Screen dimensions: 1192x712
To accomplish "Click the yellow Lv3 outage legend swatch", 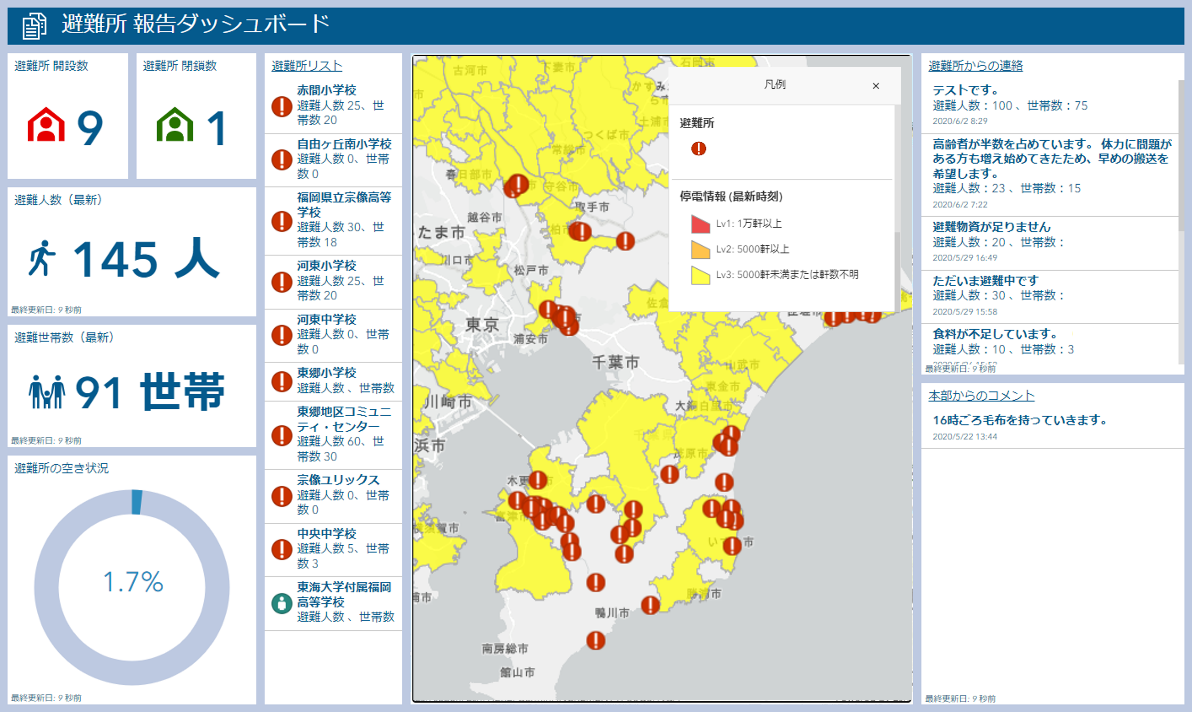I will (700, 274).
